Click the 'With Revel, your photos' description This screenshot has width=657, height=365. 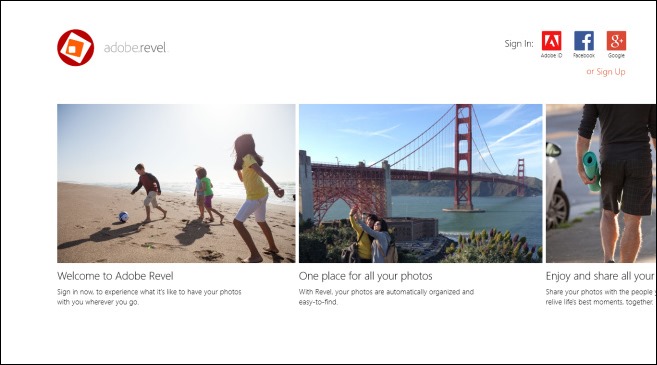point(386,297)
